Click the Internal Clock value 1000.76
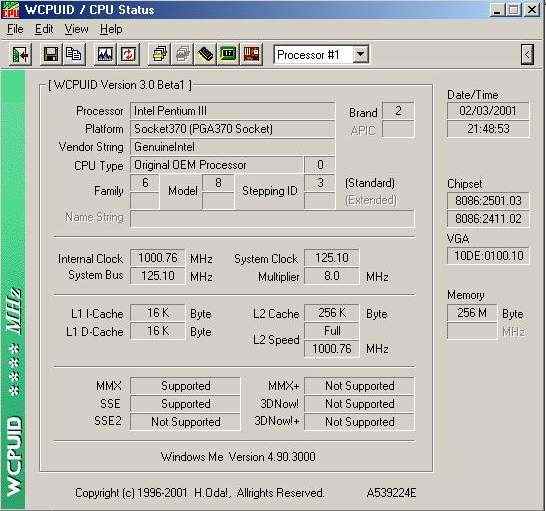 pyautogui.click(x=158, y=258)
